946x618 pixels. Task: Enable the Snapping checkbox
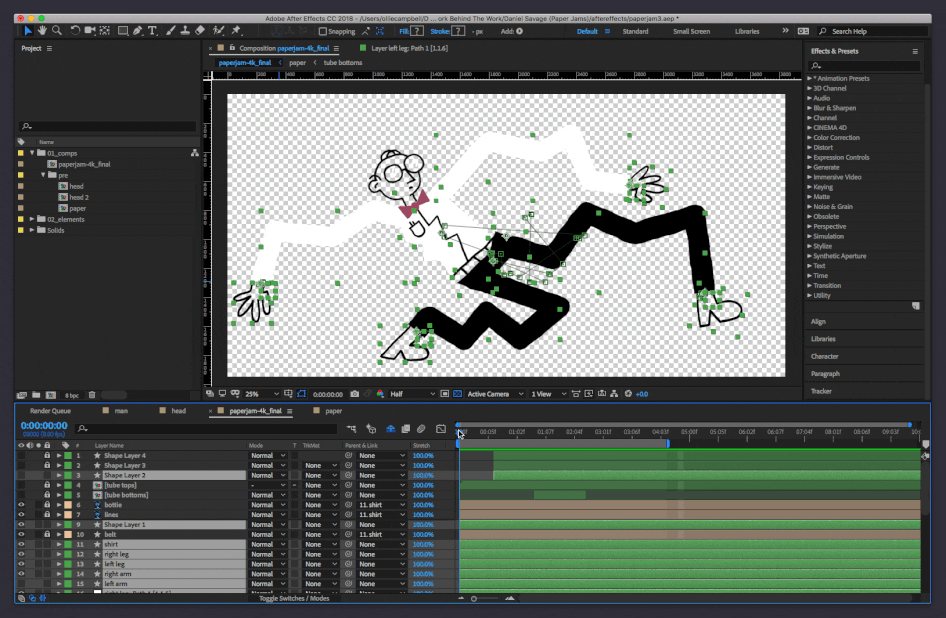(x=323, y=31)
